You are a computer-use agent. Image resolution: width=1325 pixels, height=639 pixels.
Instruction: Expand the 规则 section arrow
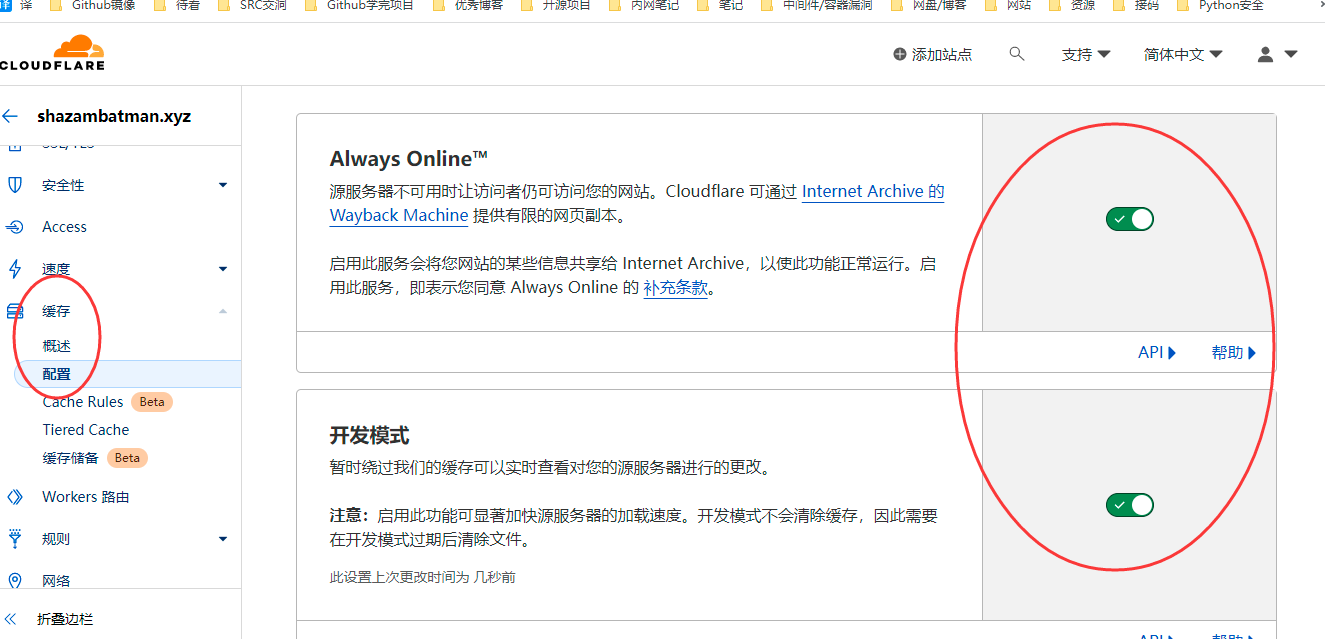(x=223, y=539)
